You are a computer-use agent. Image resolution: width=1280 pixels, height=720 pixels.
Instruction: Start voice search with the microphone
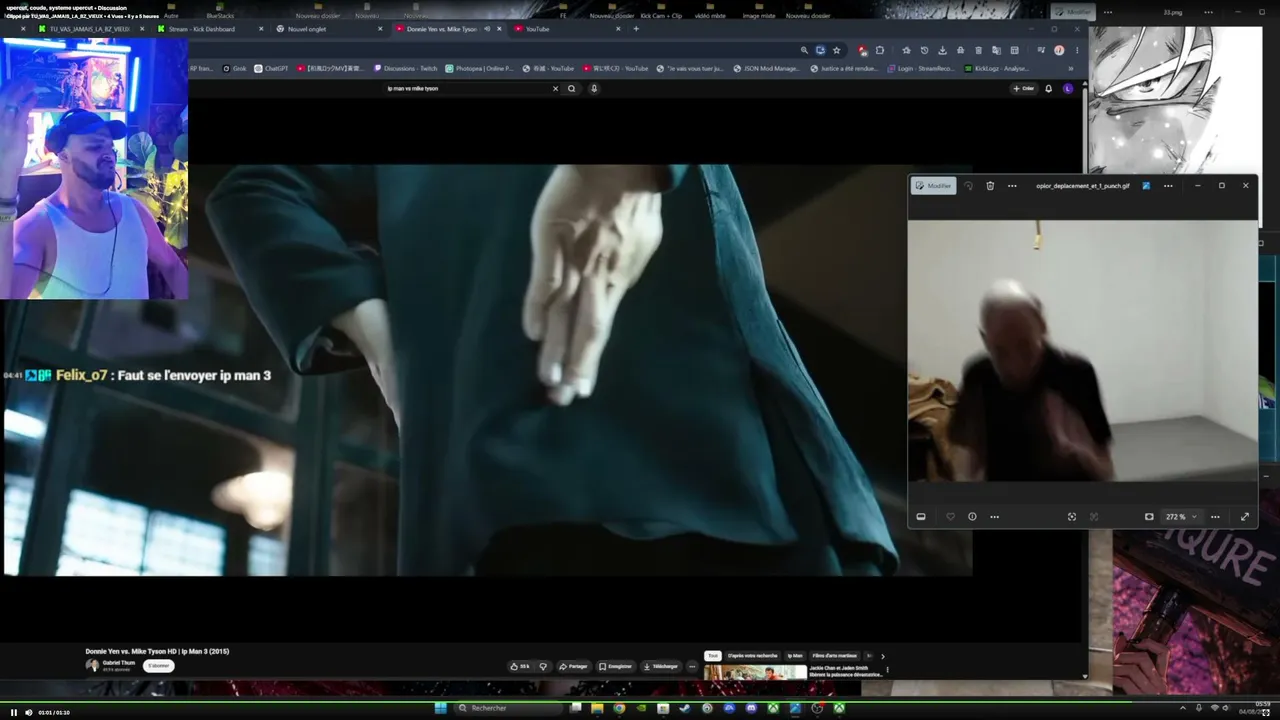pyautogui.click(x=594, y=88)
